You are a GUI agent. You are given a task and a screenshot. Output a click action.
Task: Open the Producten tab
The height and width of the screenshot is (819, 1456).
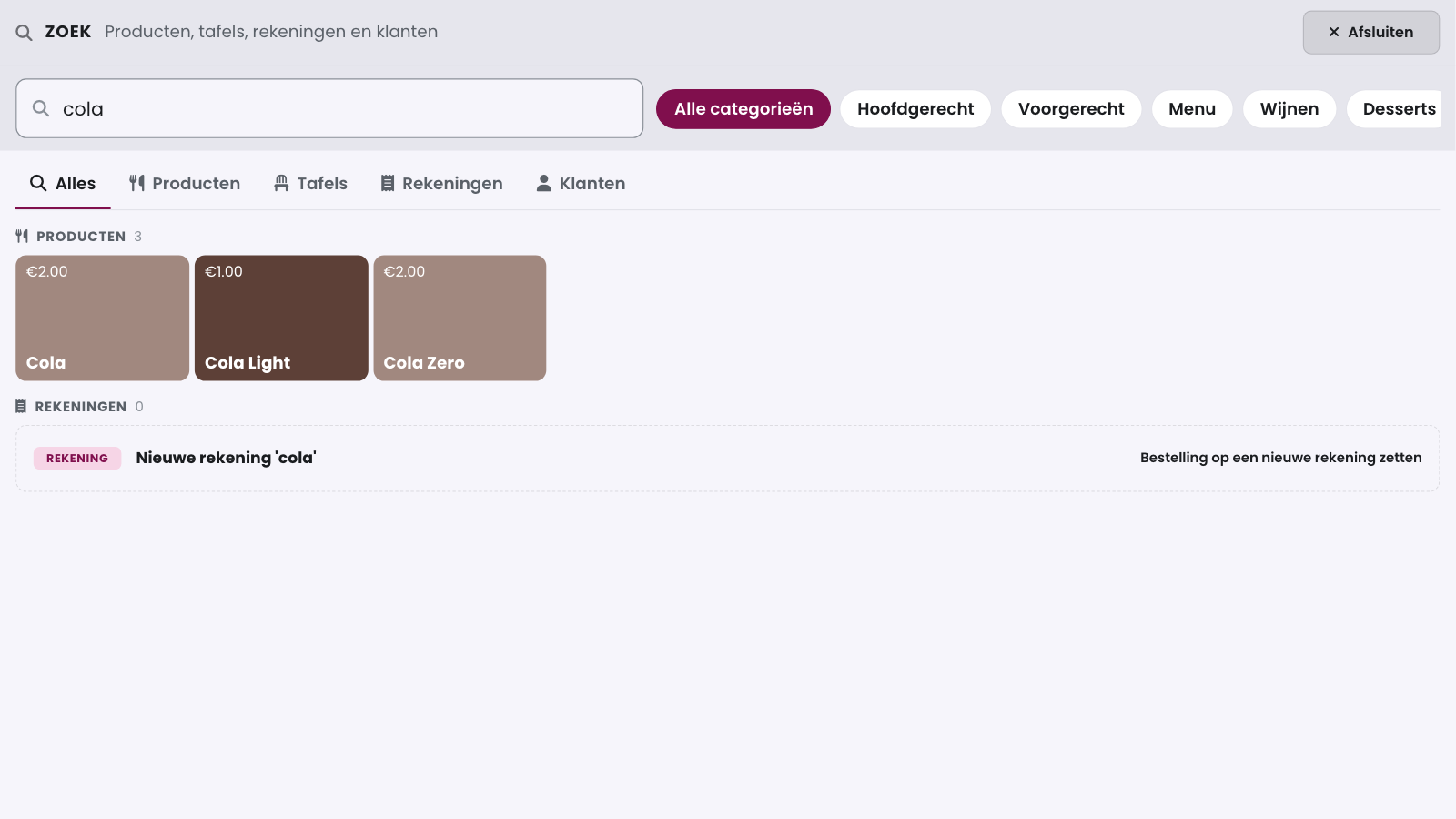185,184
